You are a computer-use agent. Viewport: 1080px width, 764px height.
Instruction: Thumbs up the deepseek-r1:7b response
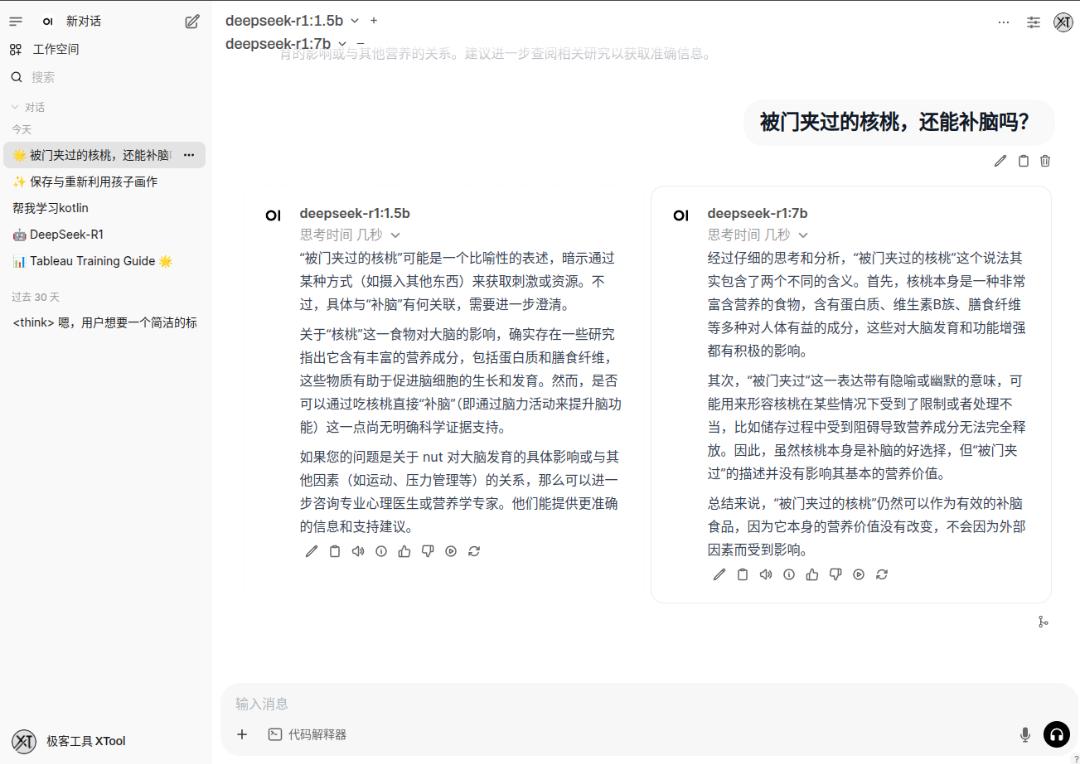[x=812, y=575]
